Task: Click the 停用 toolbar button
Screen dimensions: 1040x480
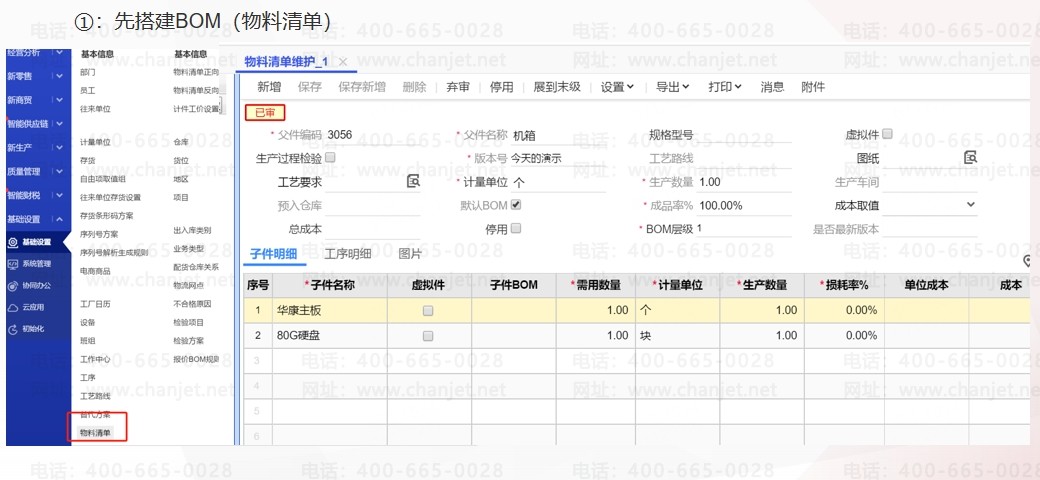Action: [x=501, y=87]
